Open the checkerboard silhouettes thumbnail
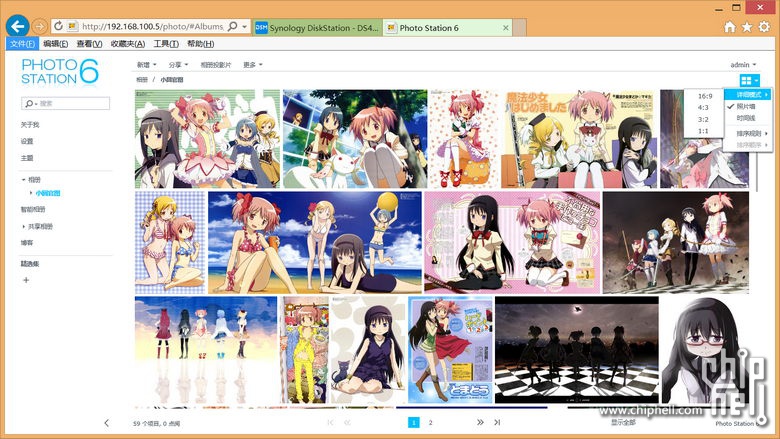 [x=577, y=350]
